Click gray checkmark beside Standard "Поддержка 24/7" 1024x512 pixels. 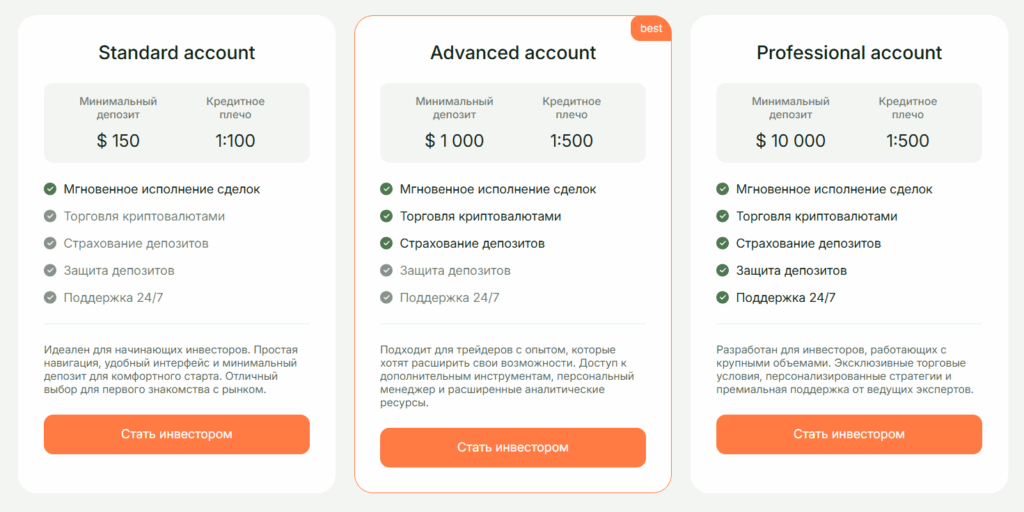[50, 297]
